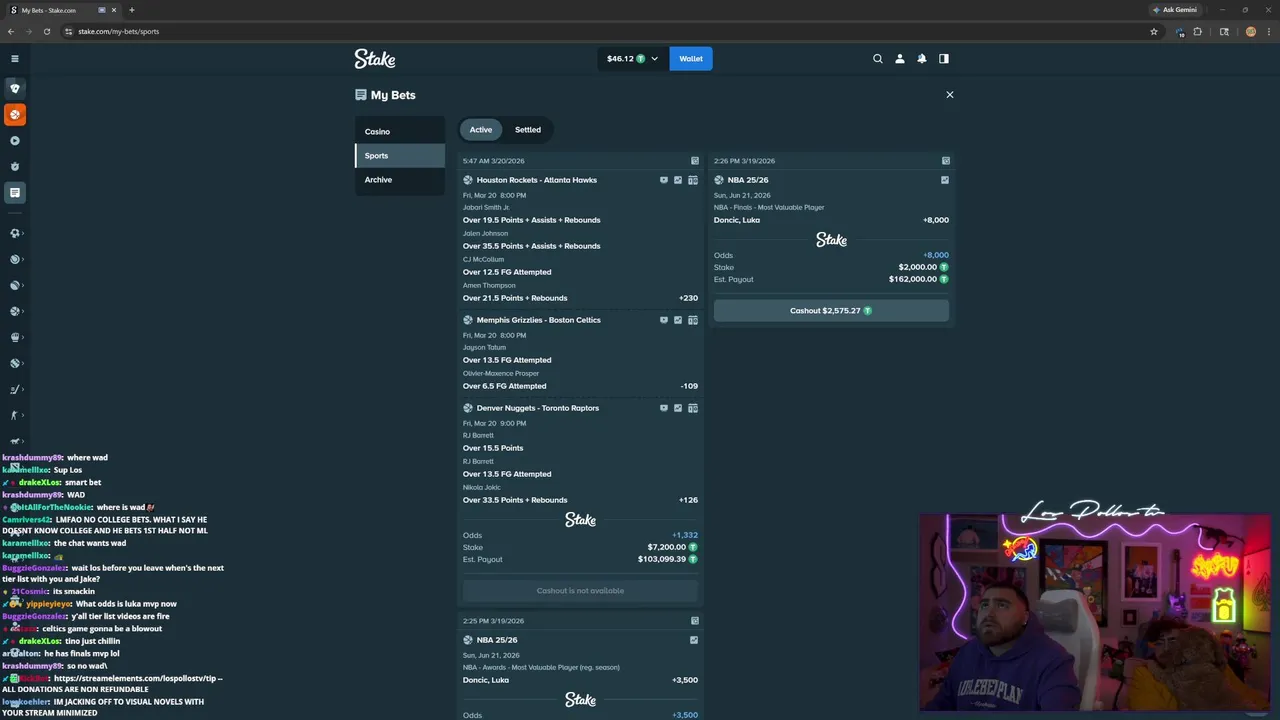This screenshot has height=720, width=1280.
Task: Switch to the Active bets tab
Action: pyautogui.click(x=481, y=129)
